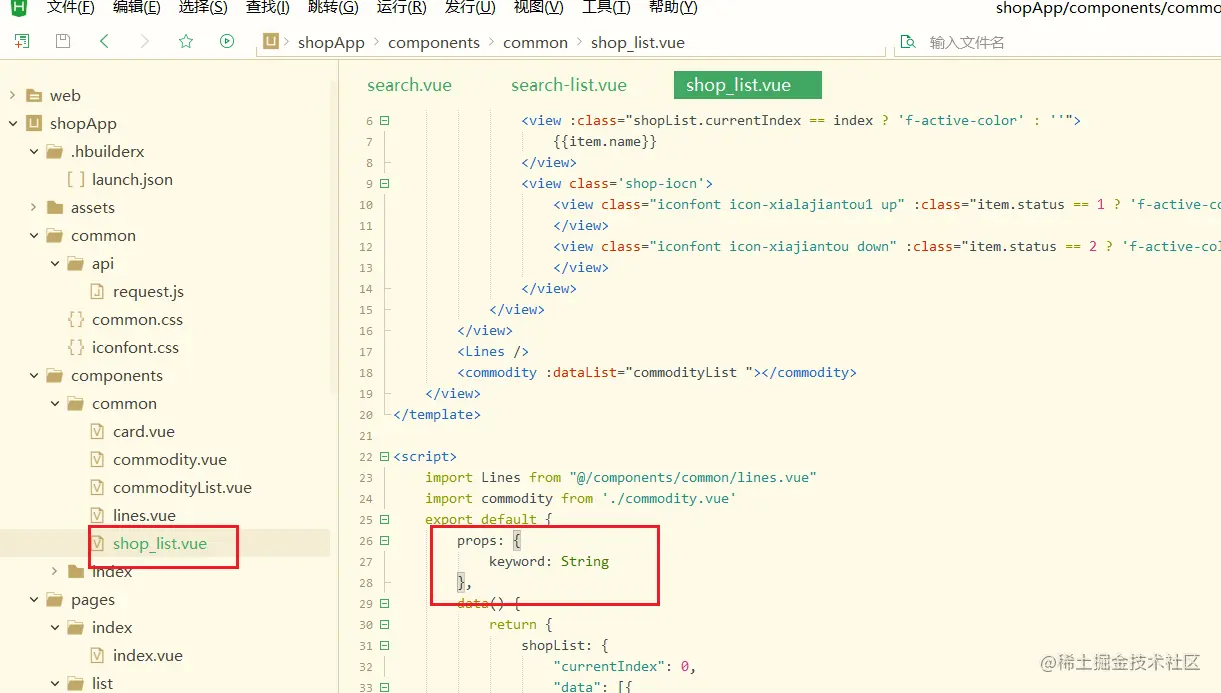
Task: Open the 视图(V) menu
Action: pyautogui.click(x=538, y=8)
